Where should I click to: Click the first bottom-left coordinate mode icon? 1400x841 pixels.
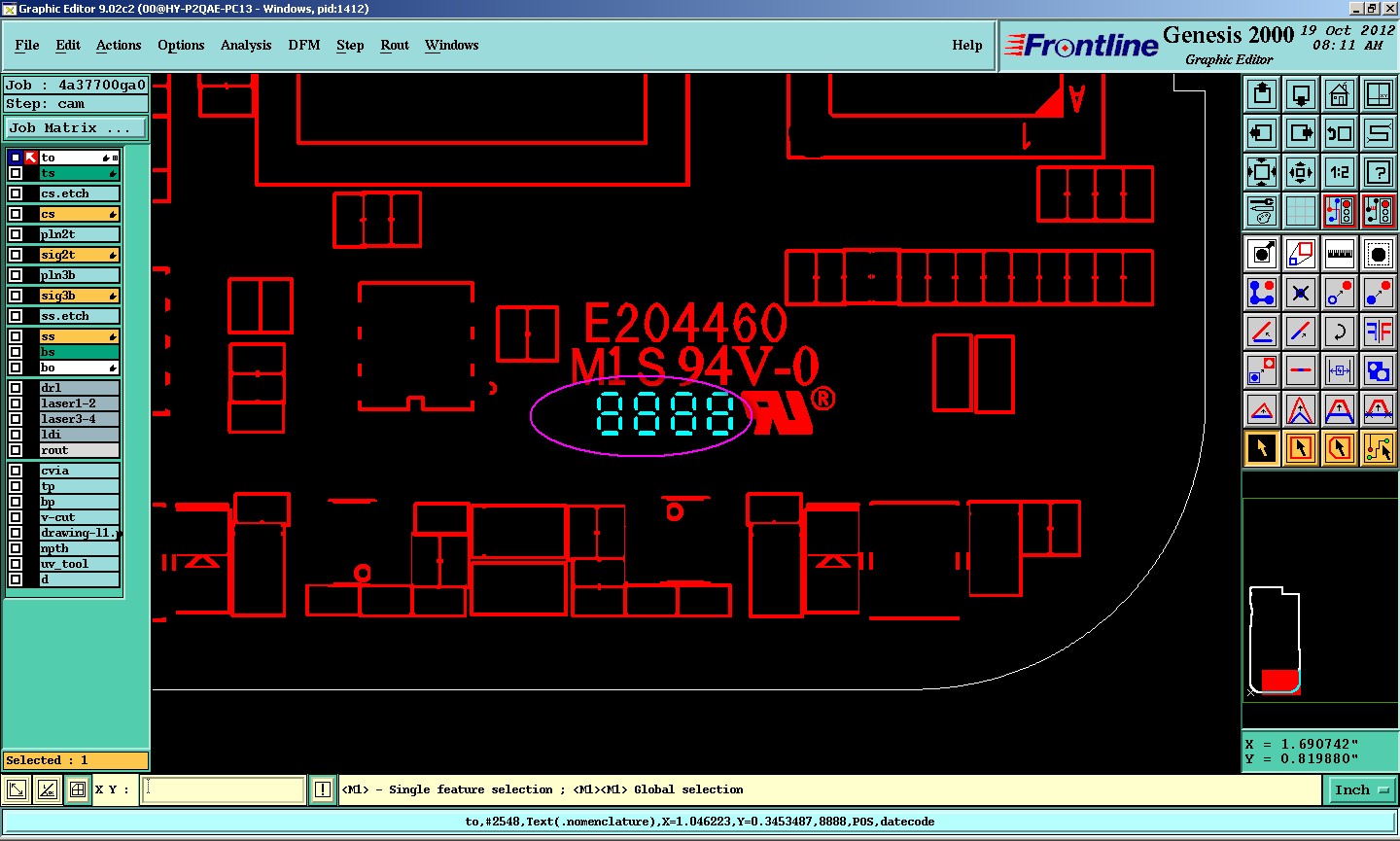[17, 789]
